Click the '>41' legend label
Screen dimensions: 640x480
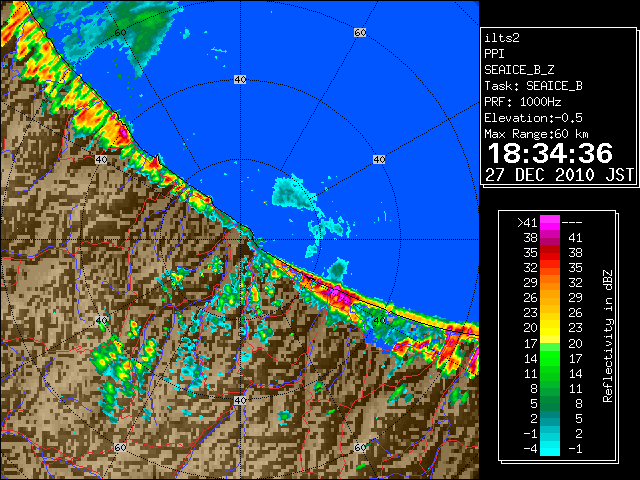[527, 223]
